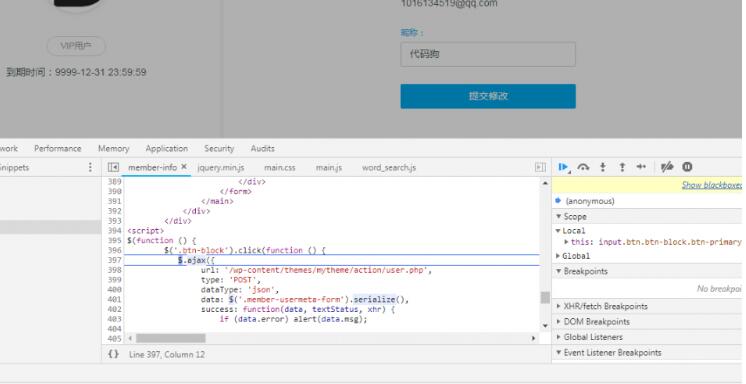The width and height of the screenshot is (746, 384).
Task: Click the "dataType: 'json'" code line
Action: [x=240, y=290]
